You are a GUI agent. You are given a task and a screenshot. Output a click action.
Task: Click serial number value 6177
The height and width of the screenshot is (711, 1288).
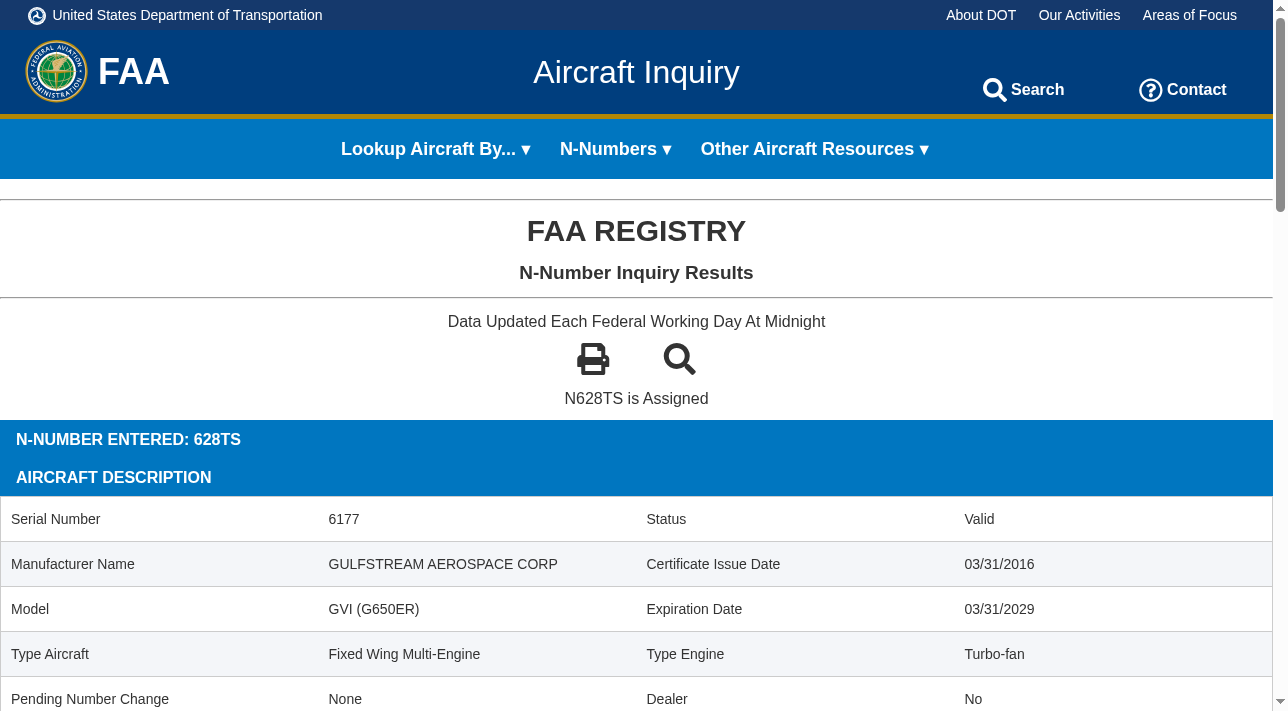(344, 519)
